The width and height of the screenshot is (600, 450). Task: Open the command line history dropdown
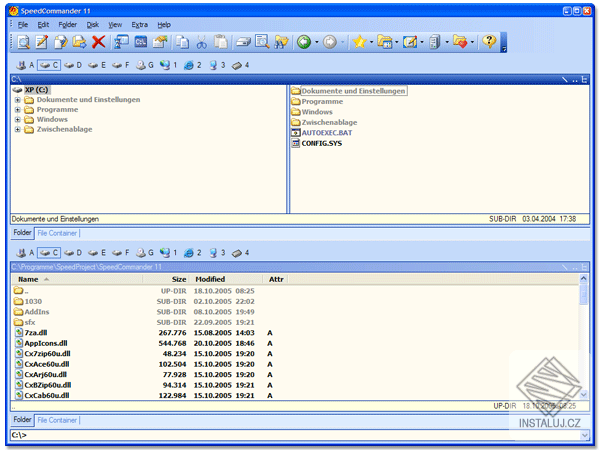click(584, 435)
